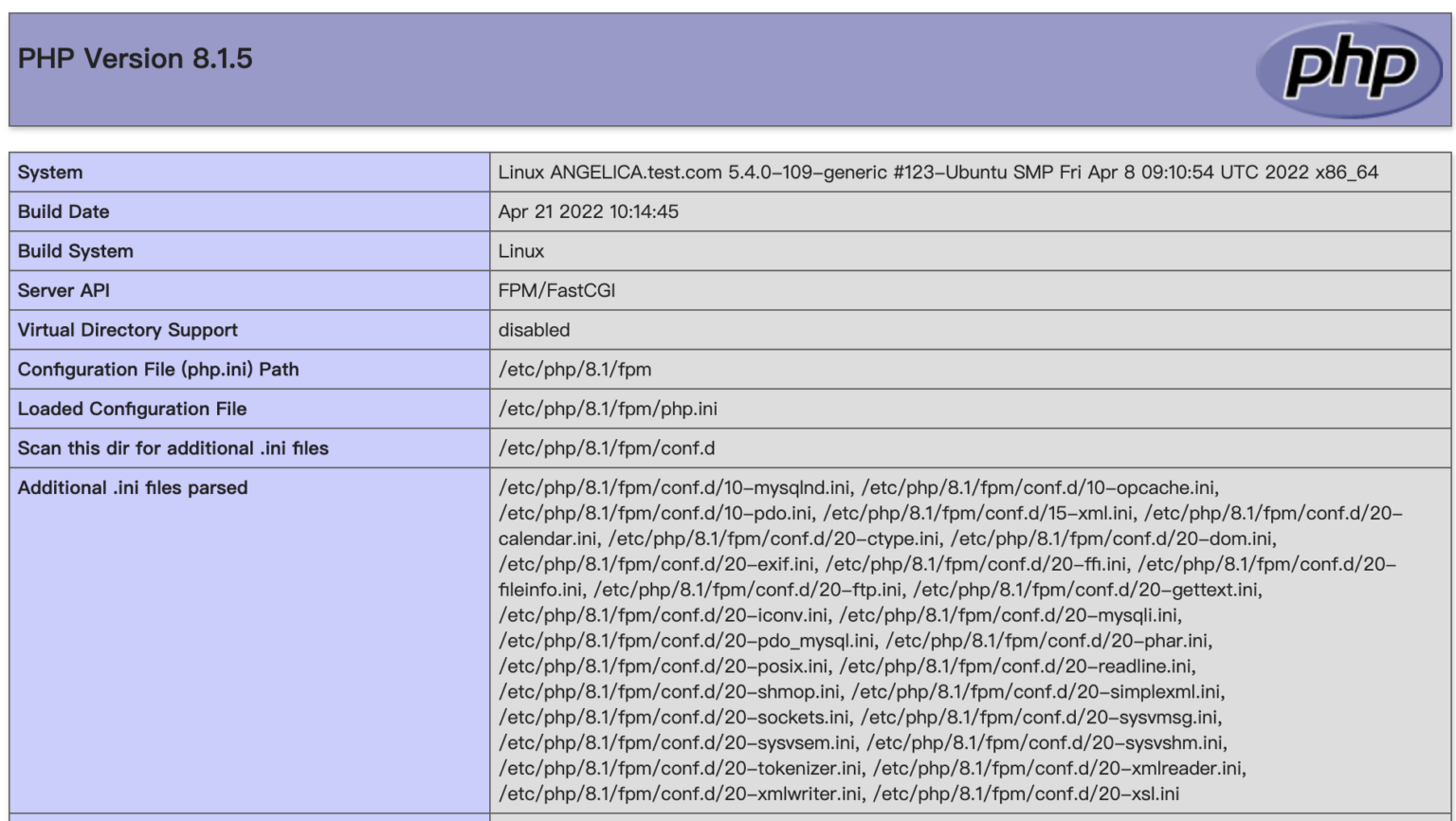
Task: Select the Loaded Configuration File label
Action: coord(133,409)
